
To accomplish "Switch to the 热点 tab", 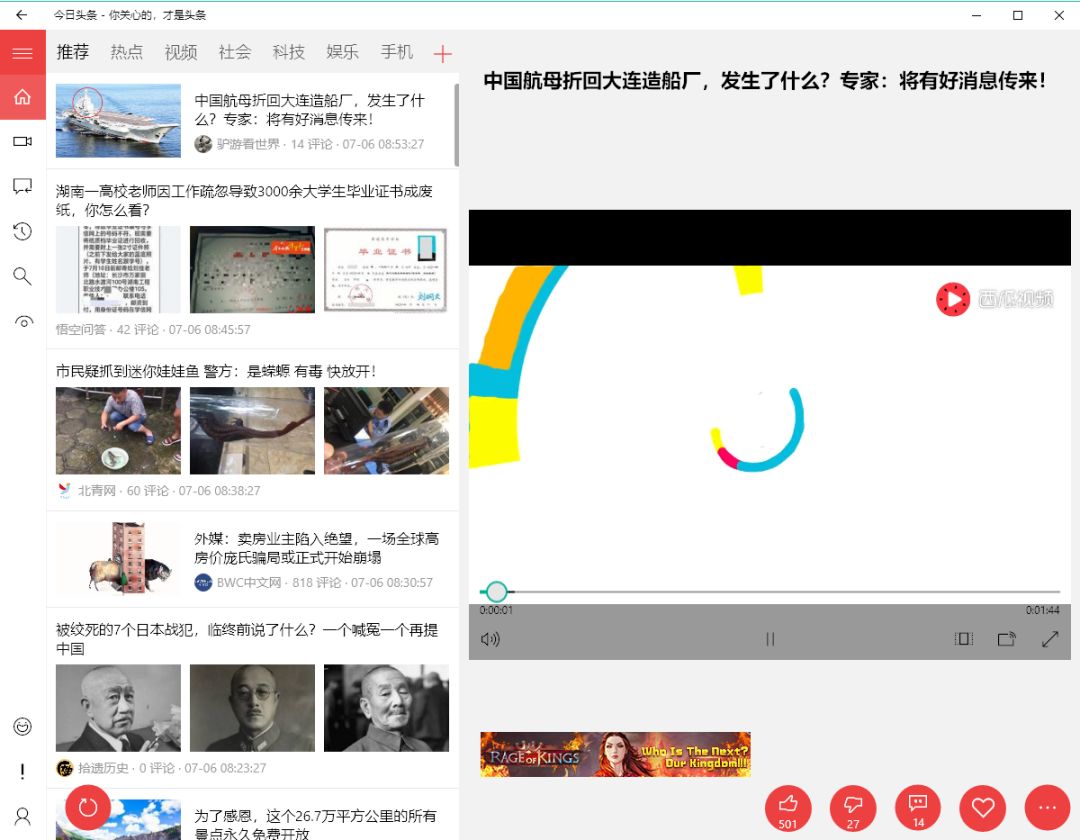I will tap(127, 52).
